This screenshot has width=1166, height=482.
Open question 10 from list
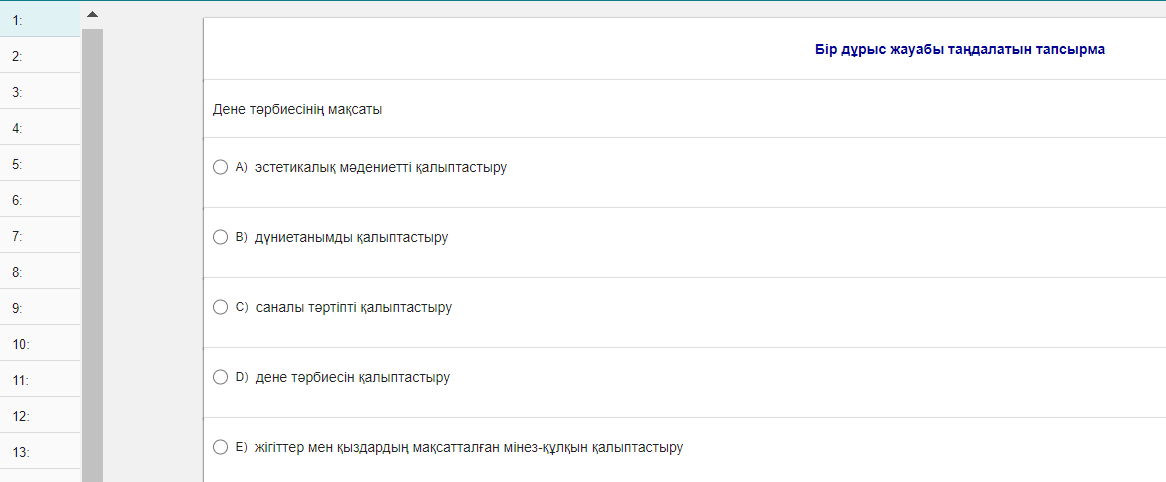tap(40, 344)
